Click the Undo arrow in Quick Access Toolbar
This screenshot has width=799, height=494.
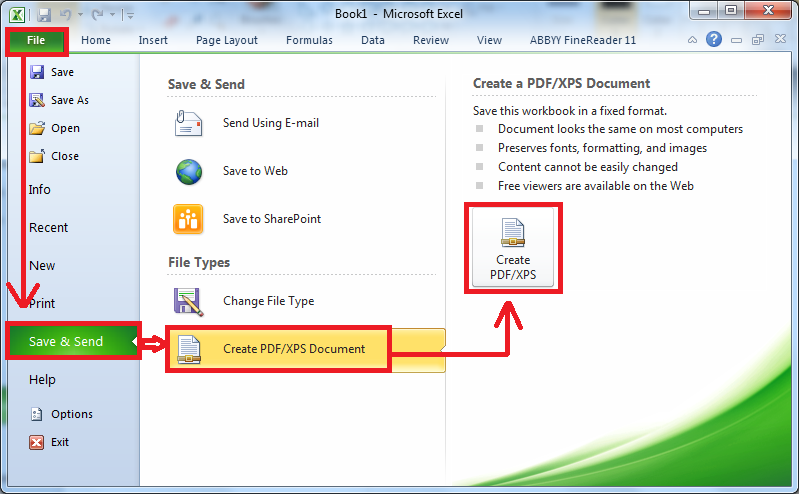(x=66, y=15)
